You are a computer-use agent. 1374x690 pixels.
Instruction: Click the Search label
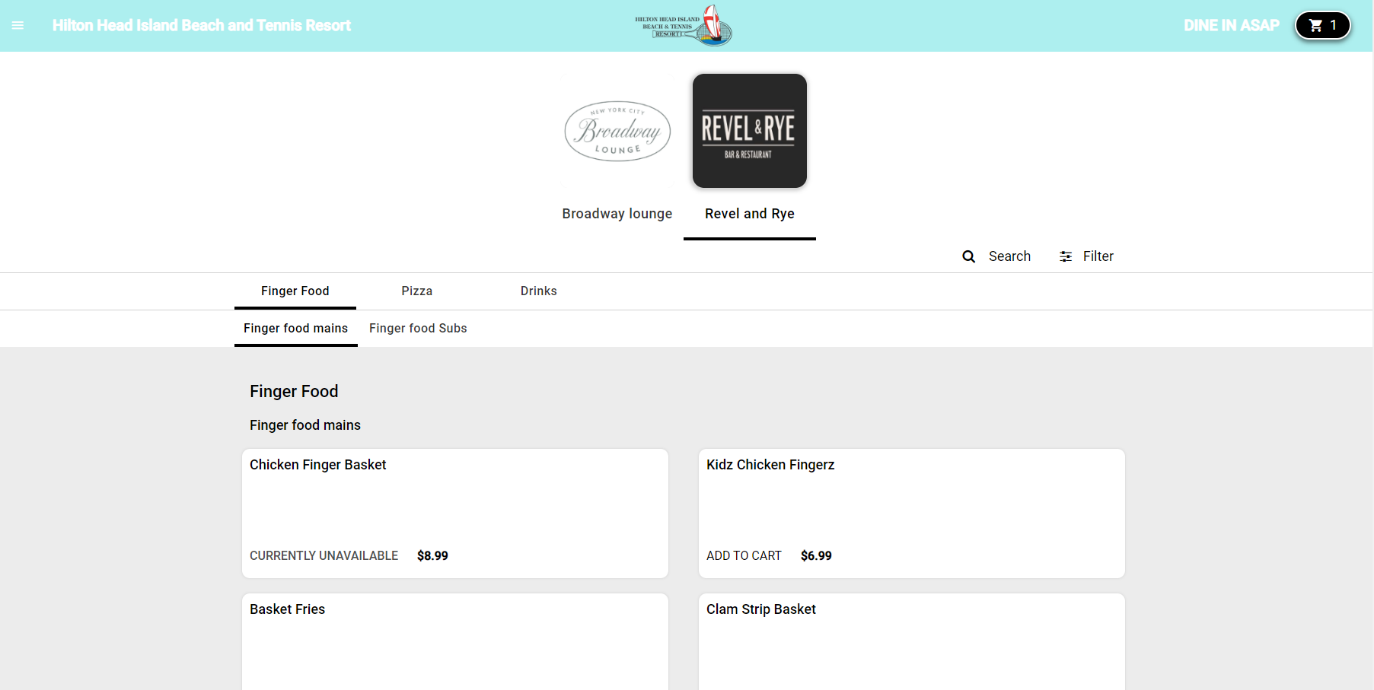[1010, 256]
